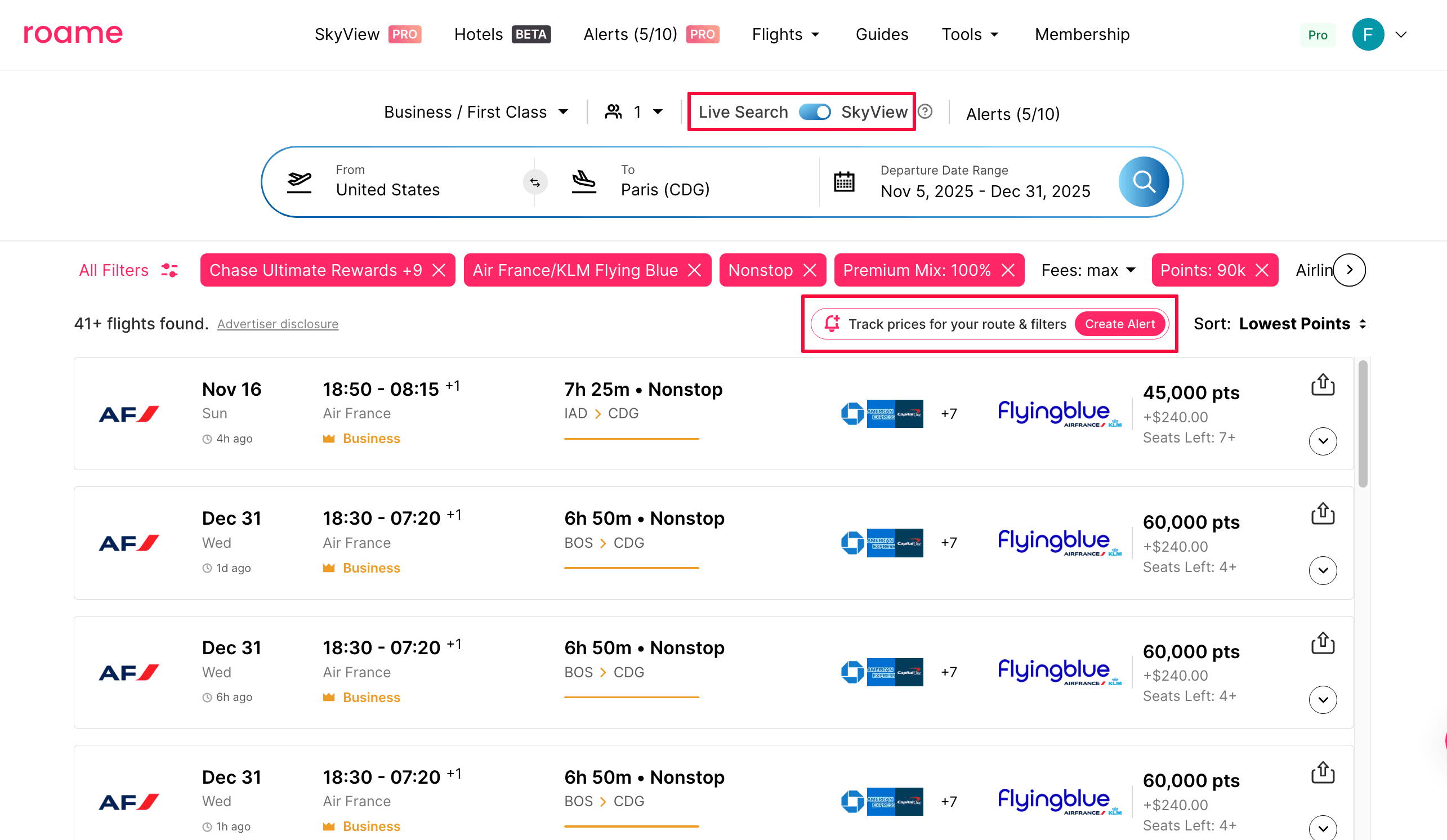
Task: Click the Create Alert button
Action: [1119, 323]
